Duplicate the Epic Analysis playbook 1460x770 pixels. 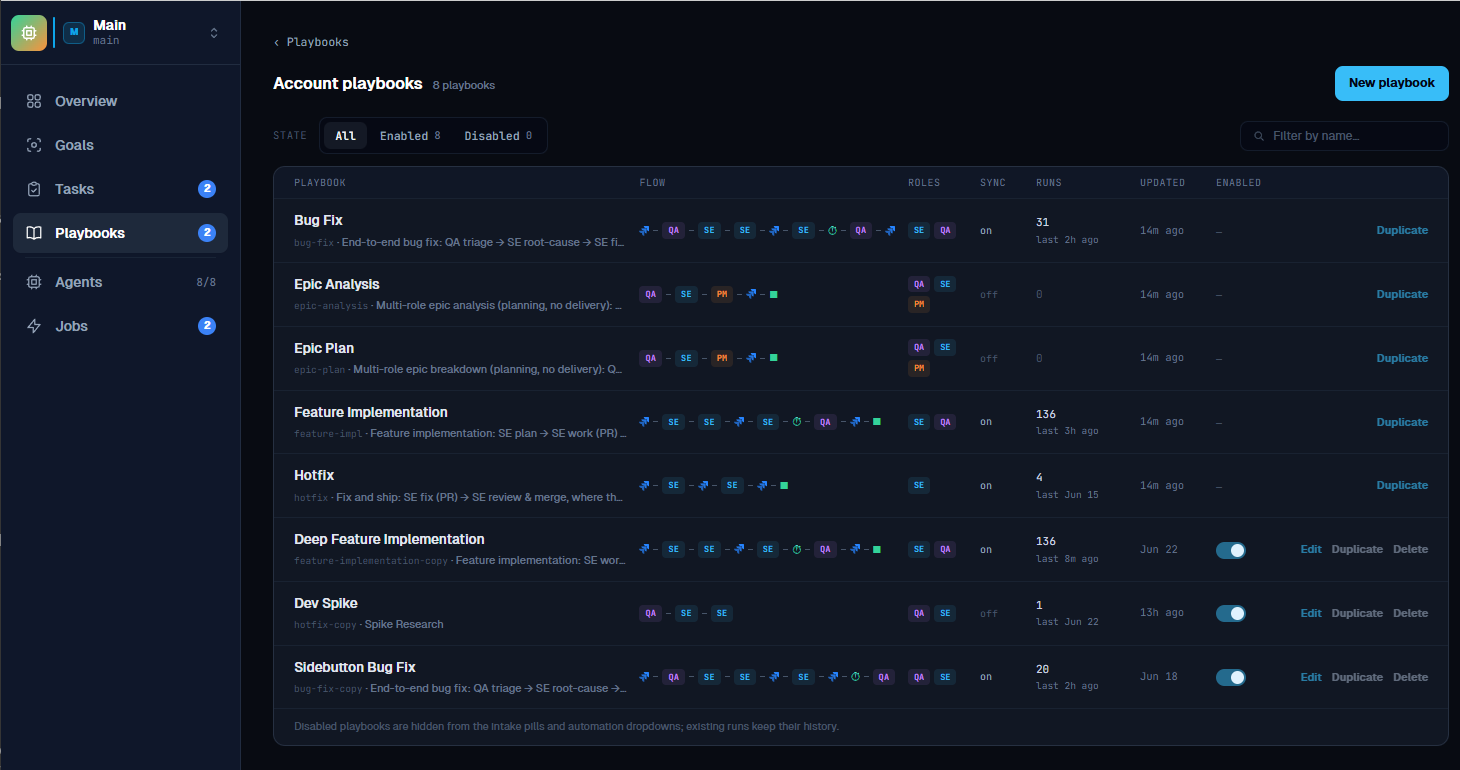(x=1402, y=294)
